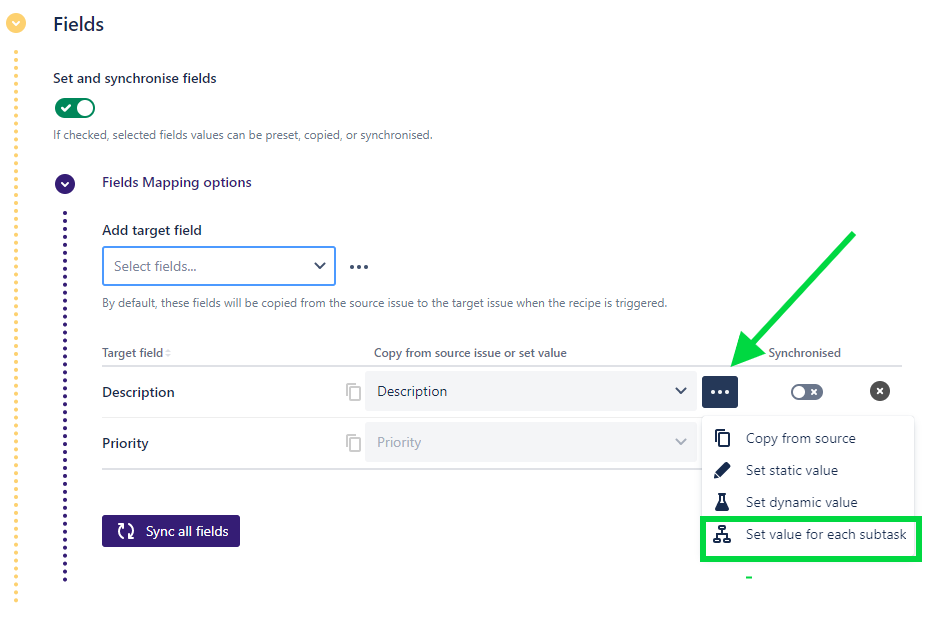941x621 pixels.
Task: Open the Description source value dropdown
Action: click(531, 391)
